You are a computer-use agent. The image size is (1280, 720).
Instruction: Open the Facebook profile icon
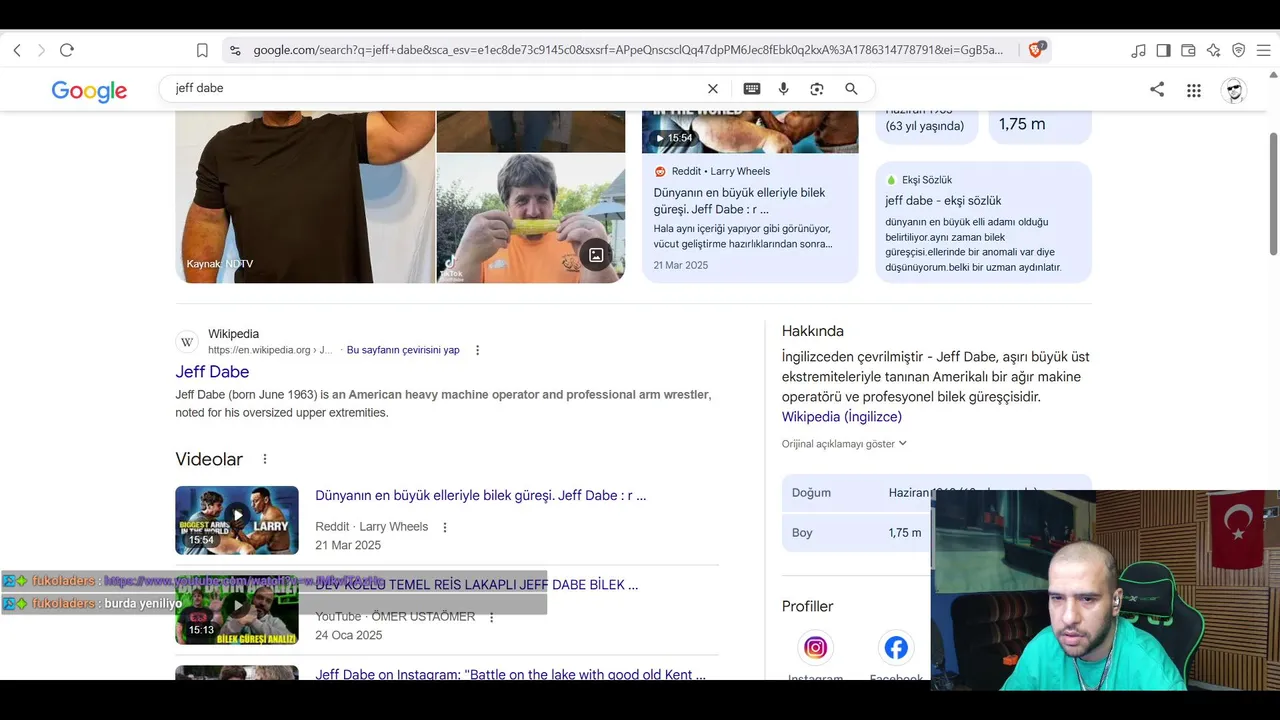click(x=896, y=647)
